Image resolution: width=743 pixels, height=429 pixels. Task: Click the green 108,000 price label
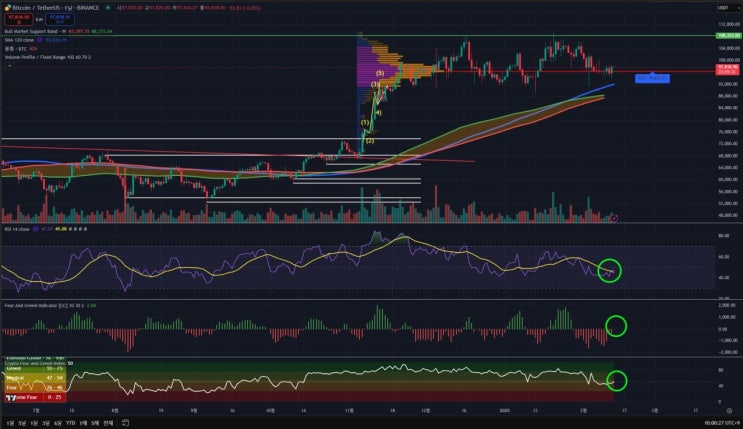[x=728, y=36]
